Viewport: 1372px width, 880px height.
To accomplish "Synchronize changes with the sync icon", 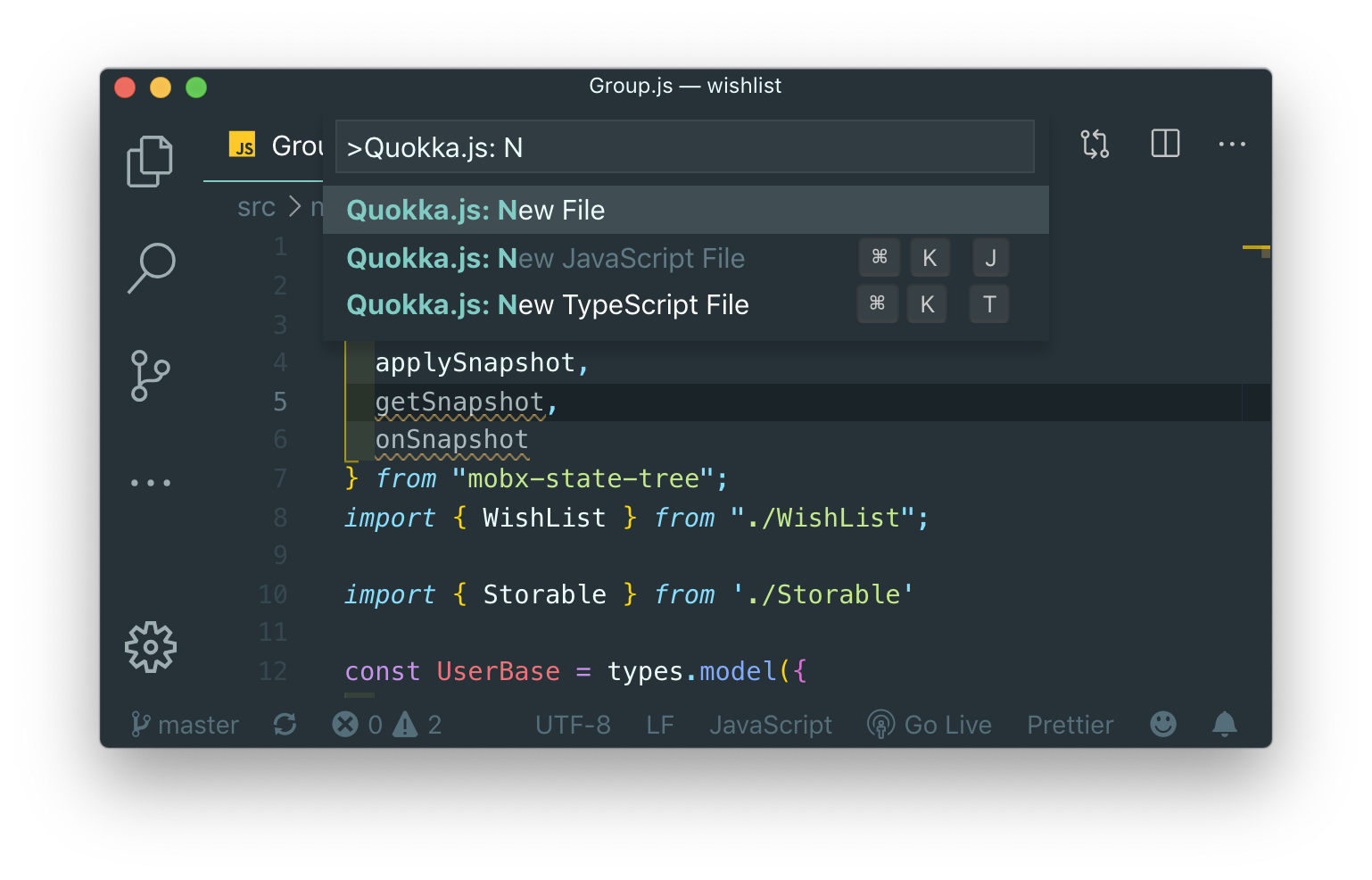I will point(285,725).
